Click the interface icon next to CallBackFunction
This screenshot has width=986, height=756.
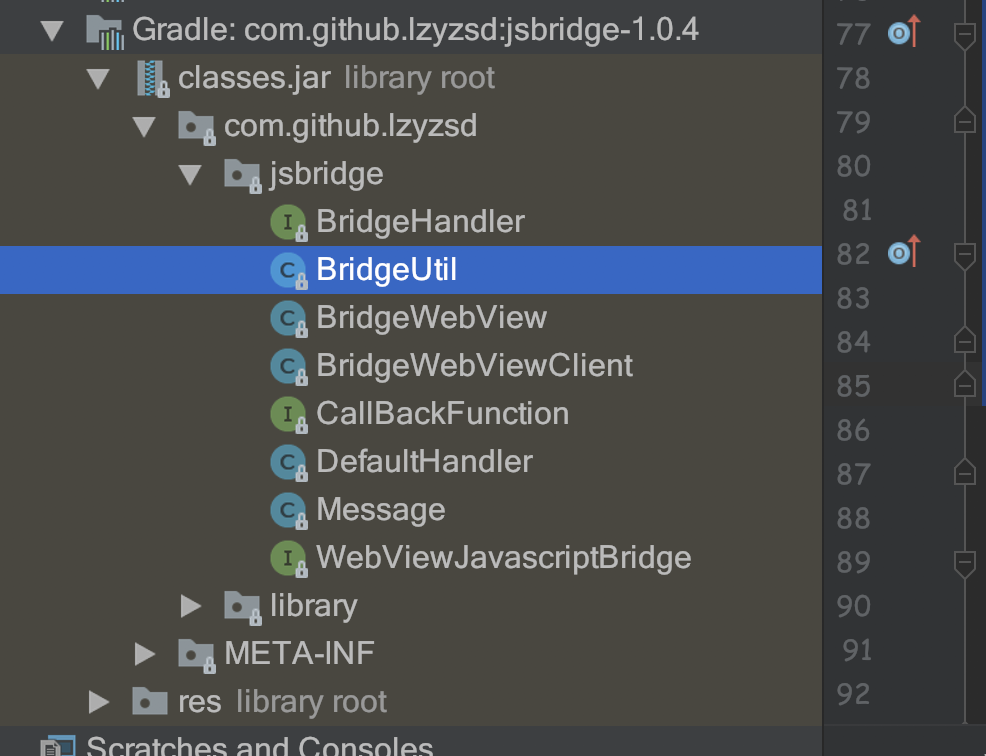point(286,414)
